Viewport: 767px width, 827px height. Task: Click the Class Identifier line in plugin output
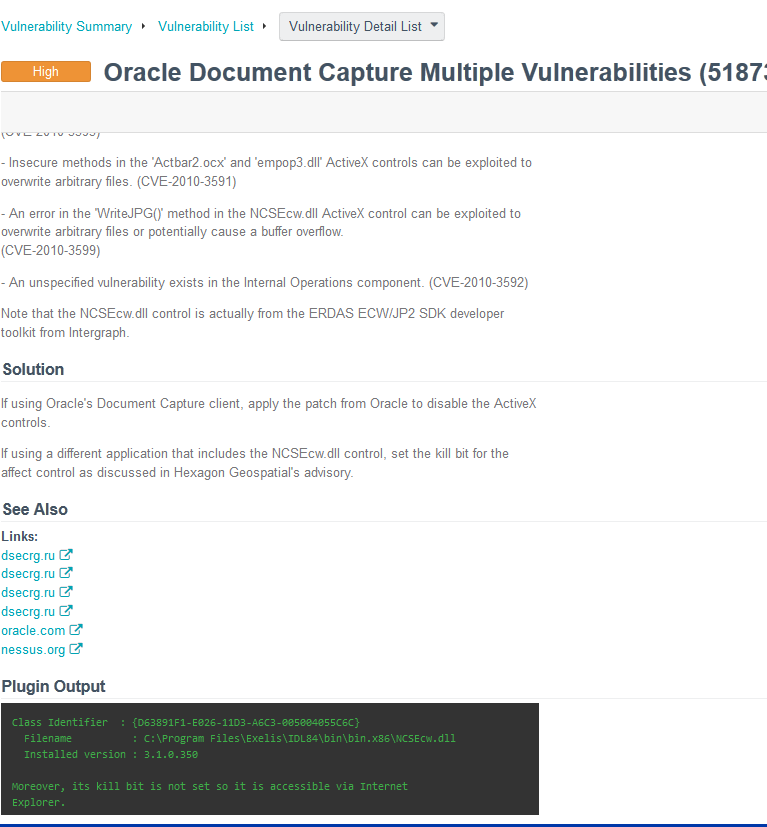186,723
